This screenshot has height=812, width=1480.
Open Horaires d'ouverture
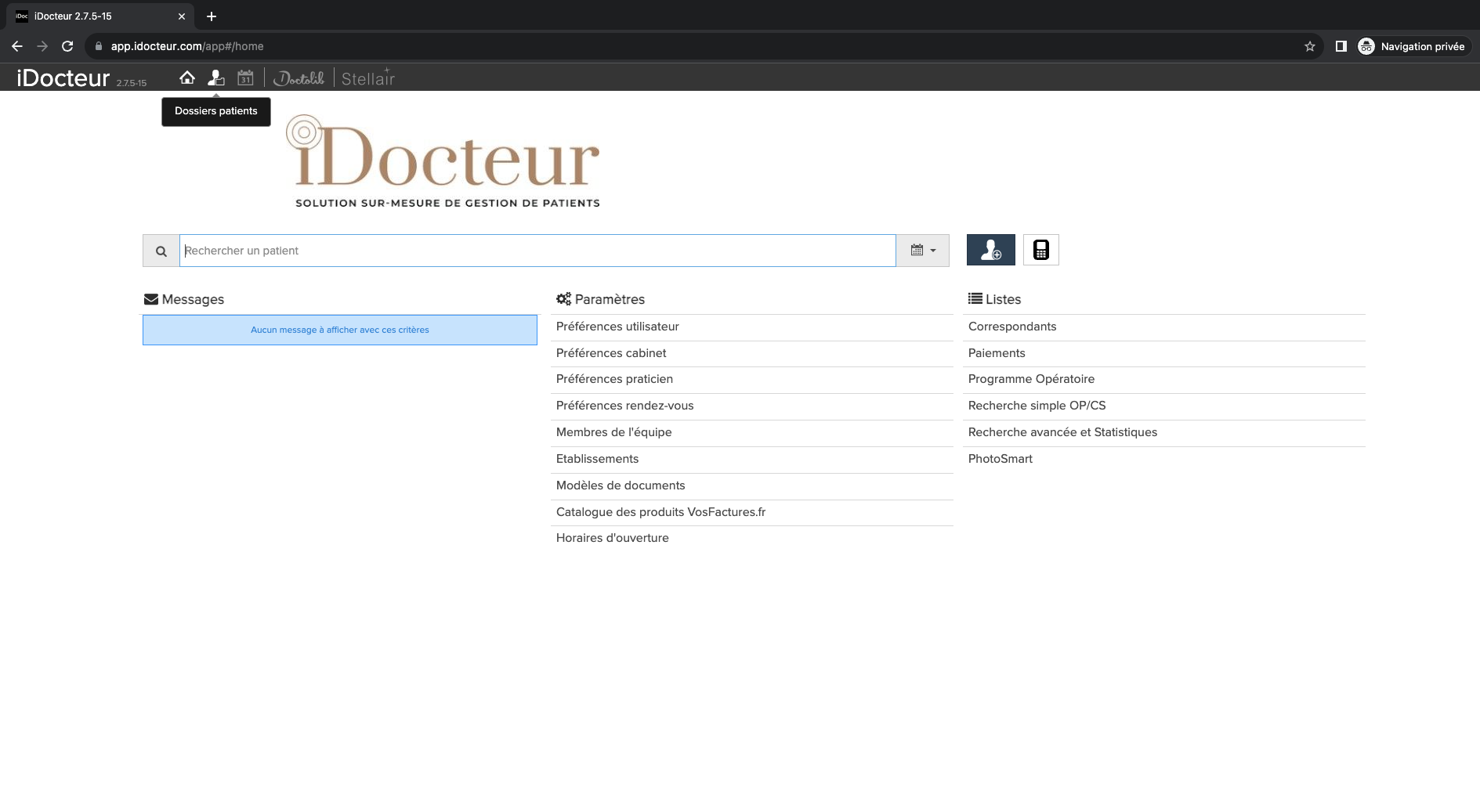coord(612,538)
